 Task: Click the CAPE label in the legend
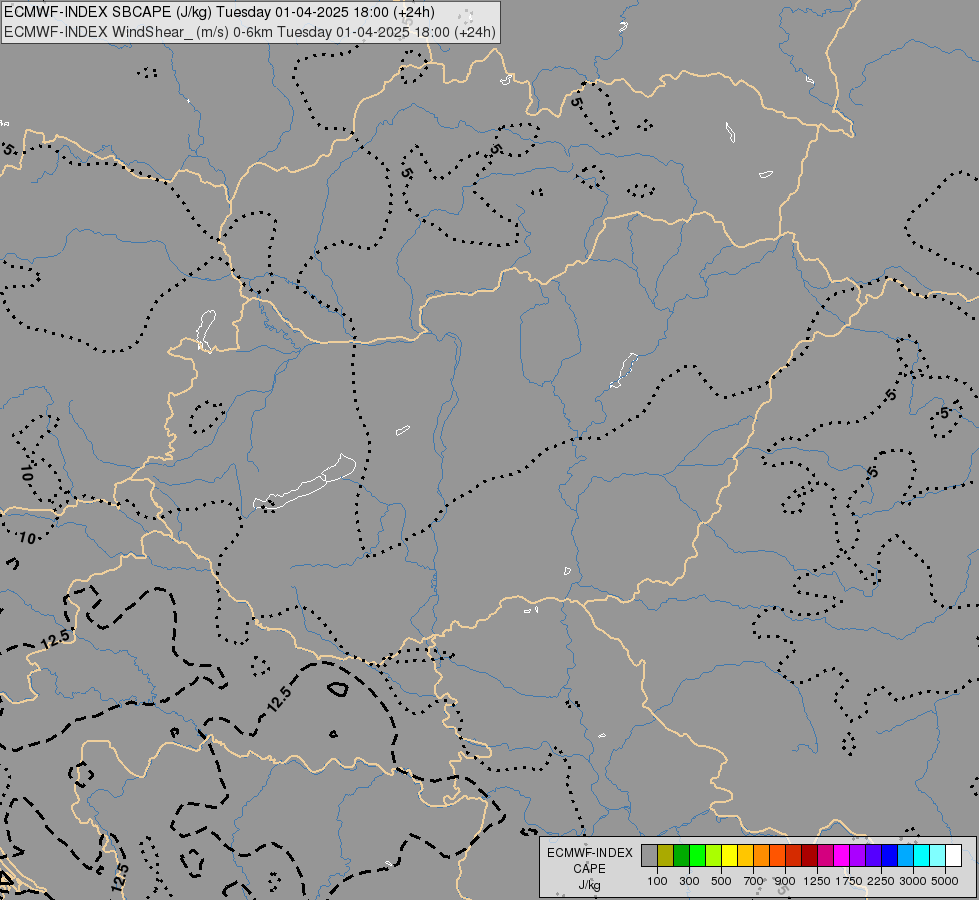pyautogui.click(x=589, y=869)
